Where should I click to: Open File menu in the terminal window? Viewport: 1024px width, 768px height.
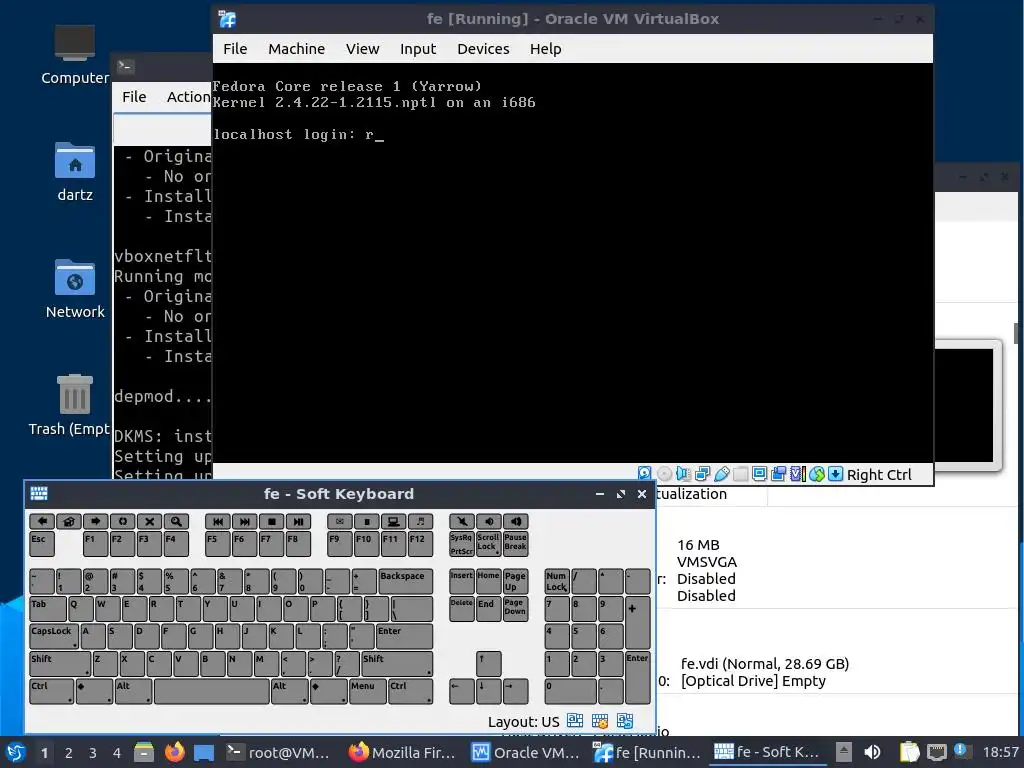[x=134, y=97]
